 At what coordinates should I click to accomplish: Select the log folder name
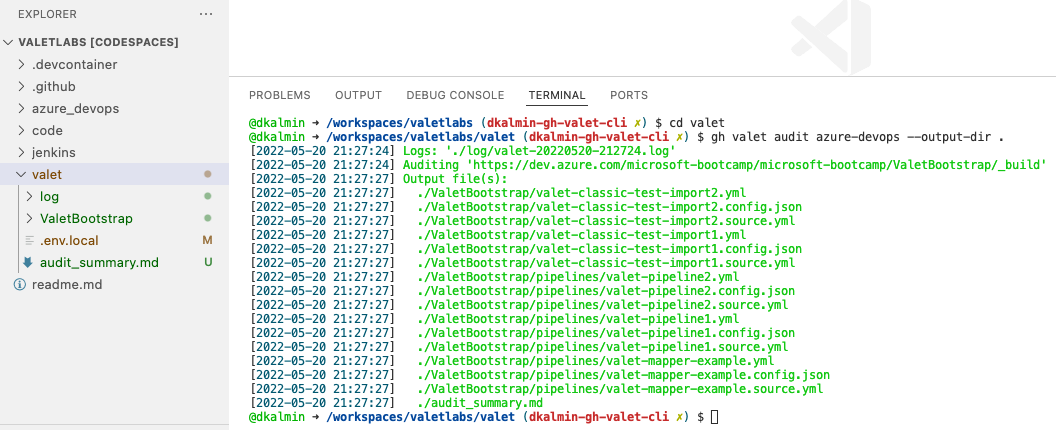pyautogui.click(x=49, y=197)
